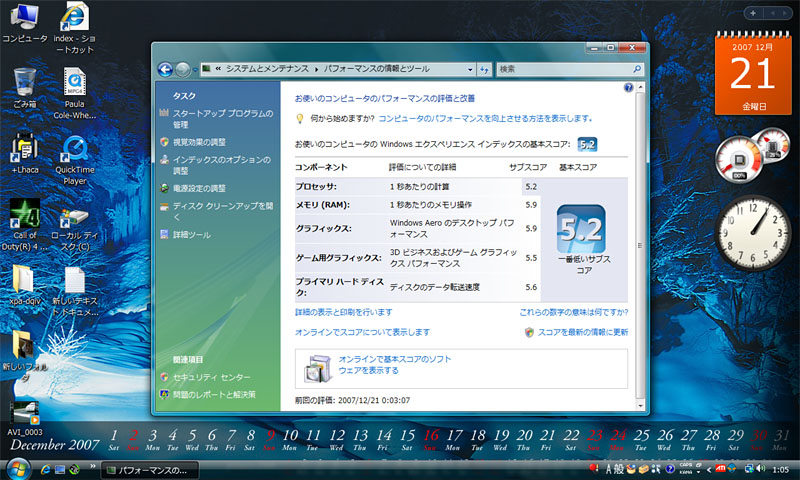Select the index shortcut desktop icon
This screenshot has height=480, width=800.
74,28
